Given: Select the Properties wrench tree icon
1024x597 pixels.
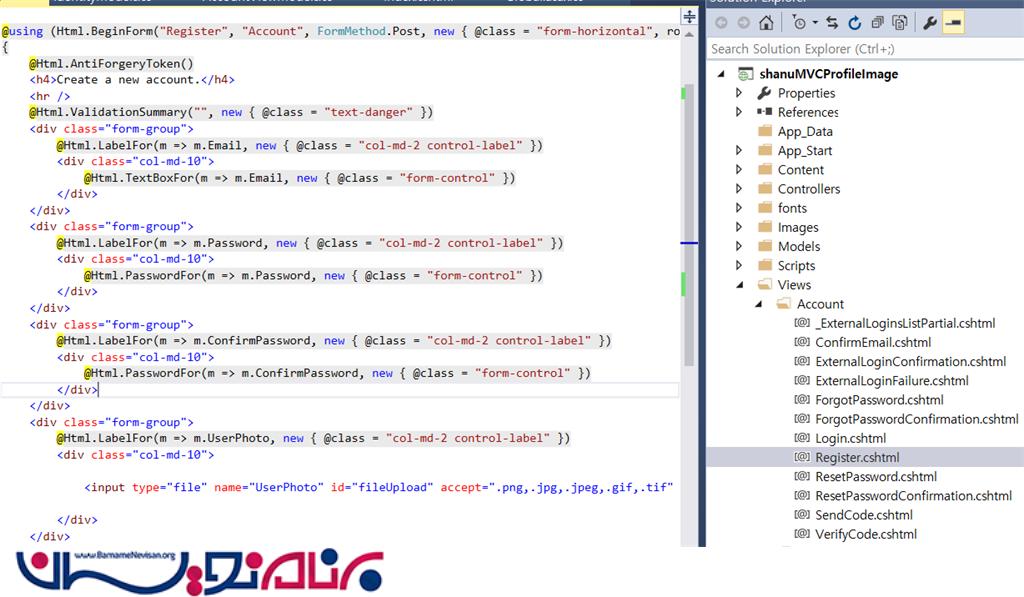Looking at the screenshot, I should tap(764, 93).
